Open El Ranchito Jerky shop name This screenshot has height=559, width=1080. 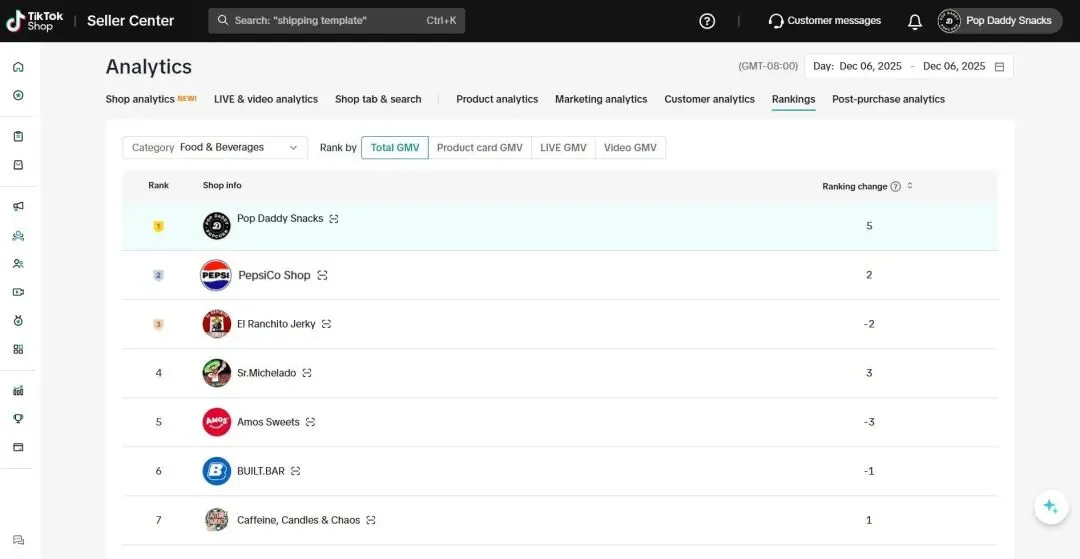click(x=276, y=324)
